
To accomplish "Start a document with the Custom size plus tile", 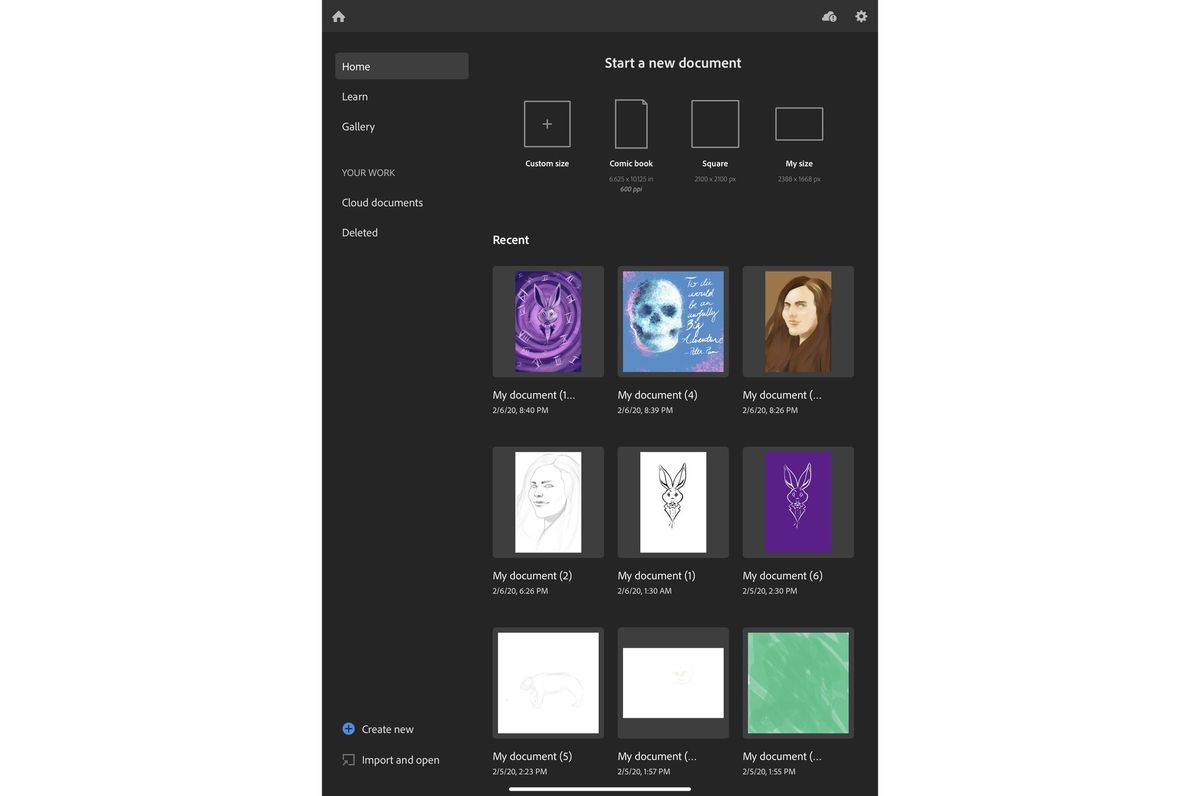I will 547,123.
